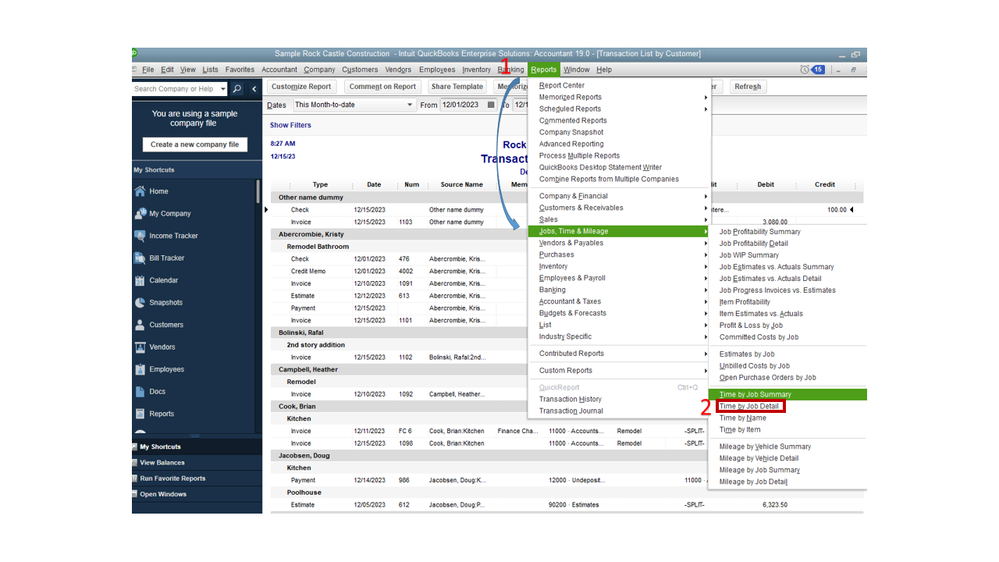Image resolution: width=999 pixels, height=562 pixels.
Task: Open the Snapshots shortcut icon
Action: [x=140, y=303]
